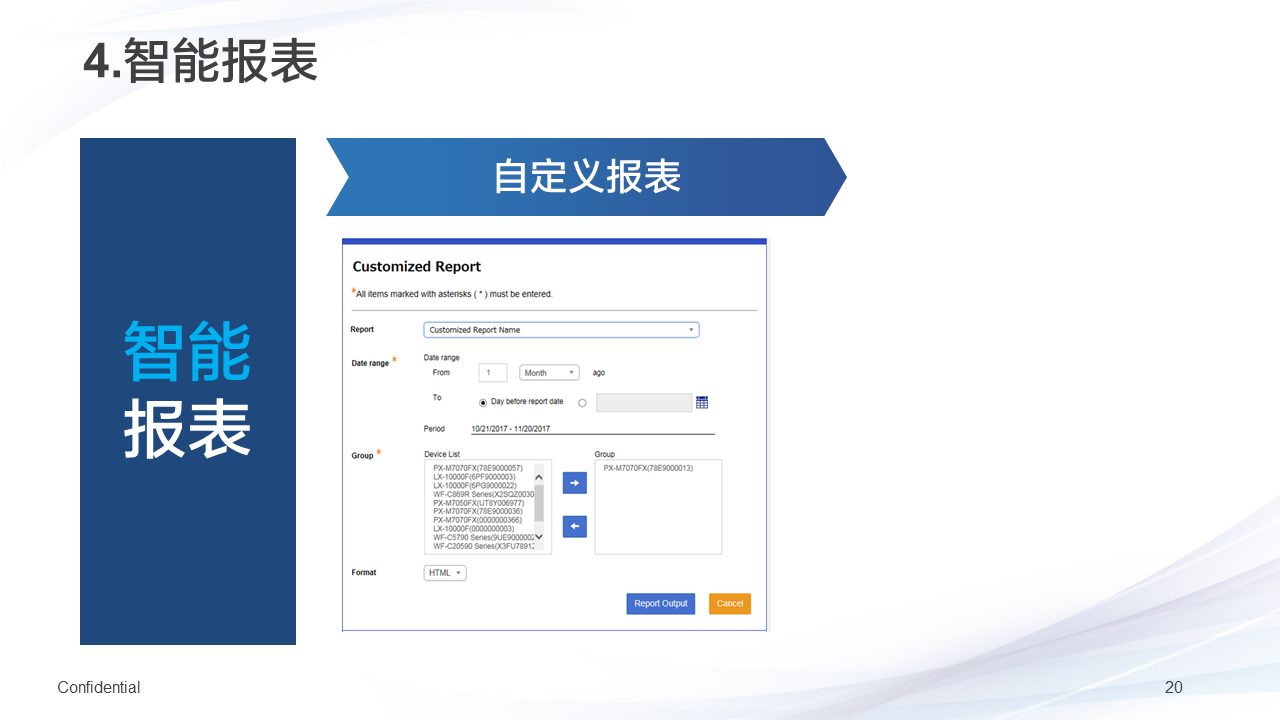Open the HTML format dropdown
This screenshot has width=1280, height=720.
click(445, 573)
